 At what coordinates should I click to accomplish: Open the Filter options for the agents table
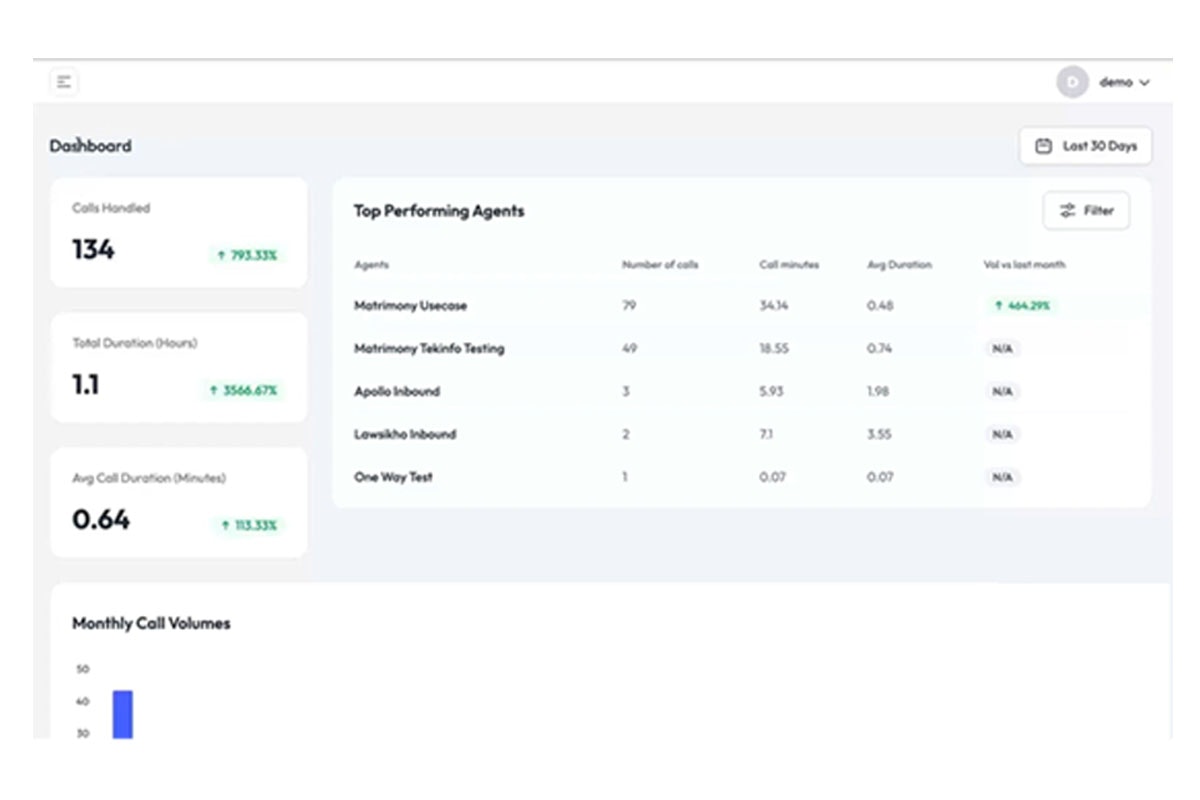click(1087, 210)
